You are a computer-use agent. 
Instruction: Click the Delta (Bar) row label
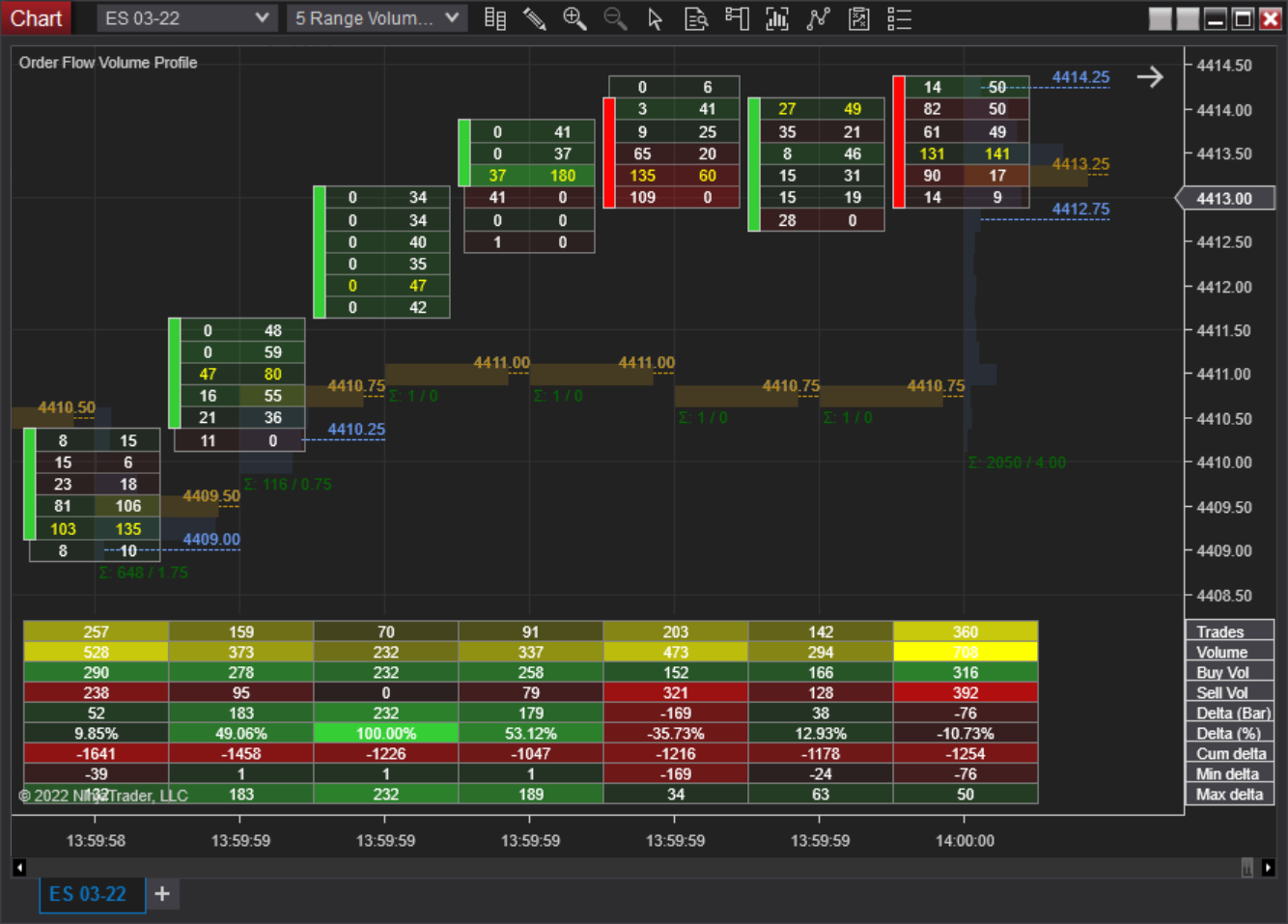coord(1230,713)
